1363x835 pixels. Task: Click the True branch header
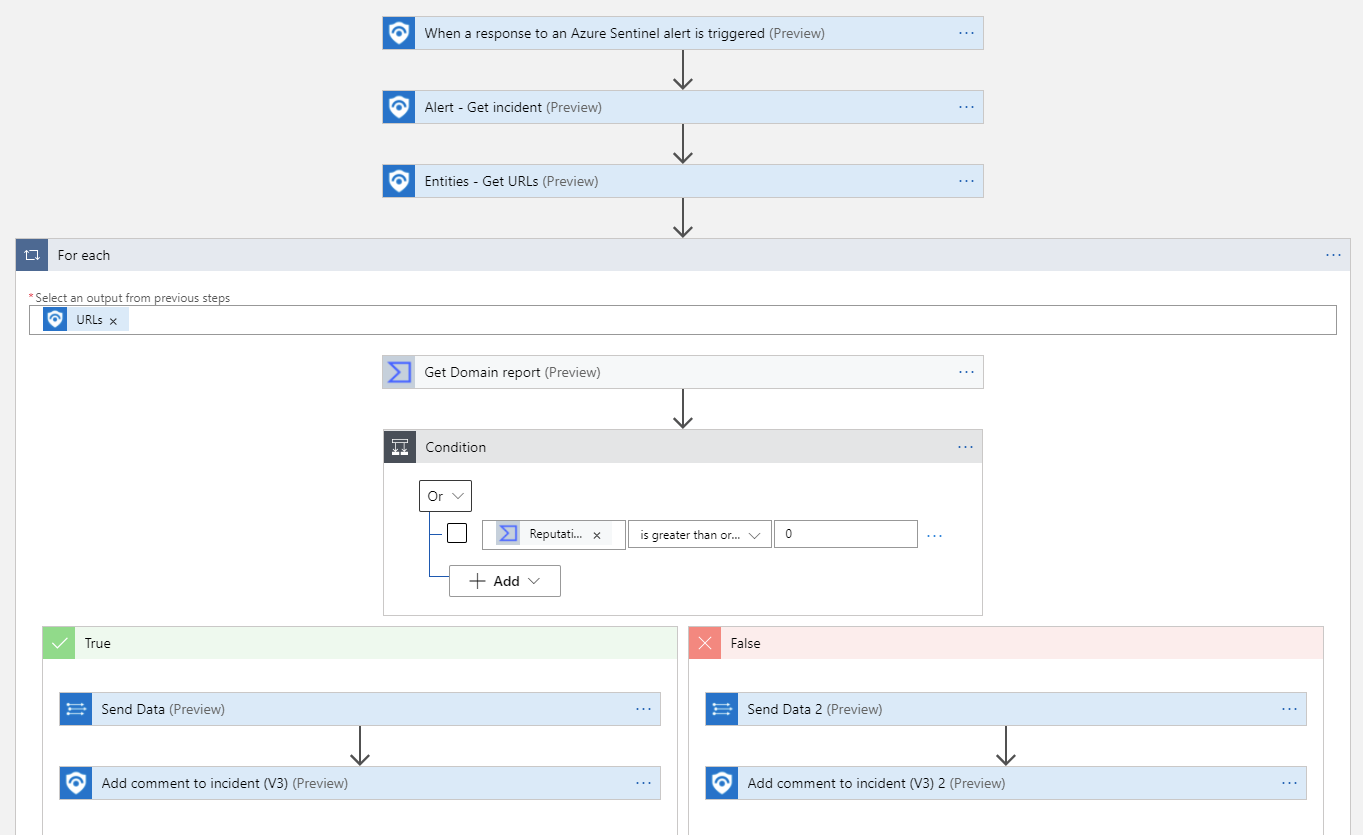(x=360, y=643)
